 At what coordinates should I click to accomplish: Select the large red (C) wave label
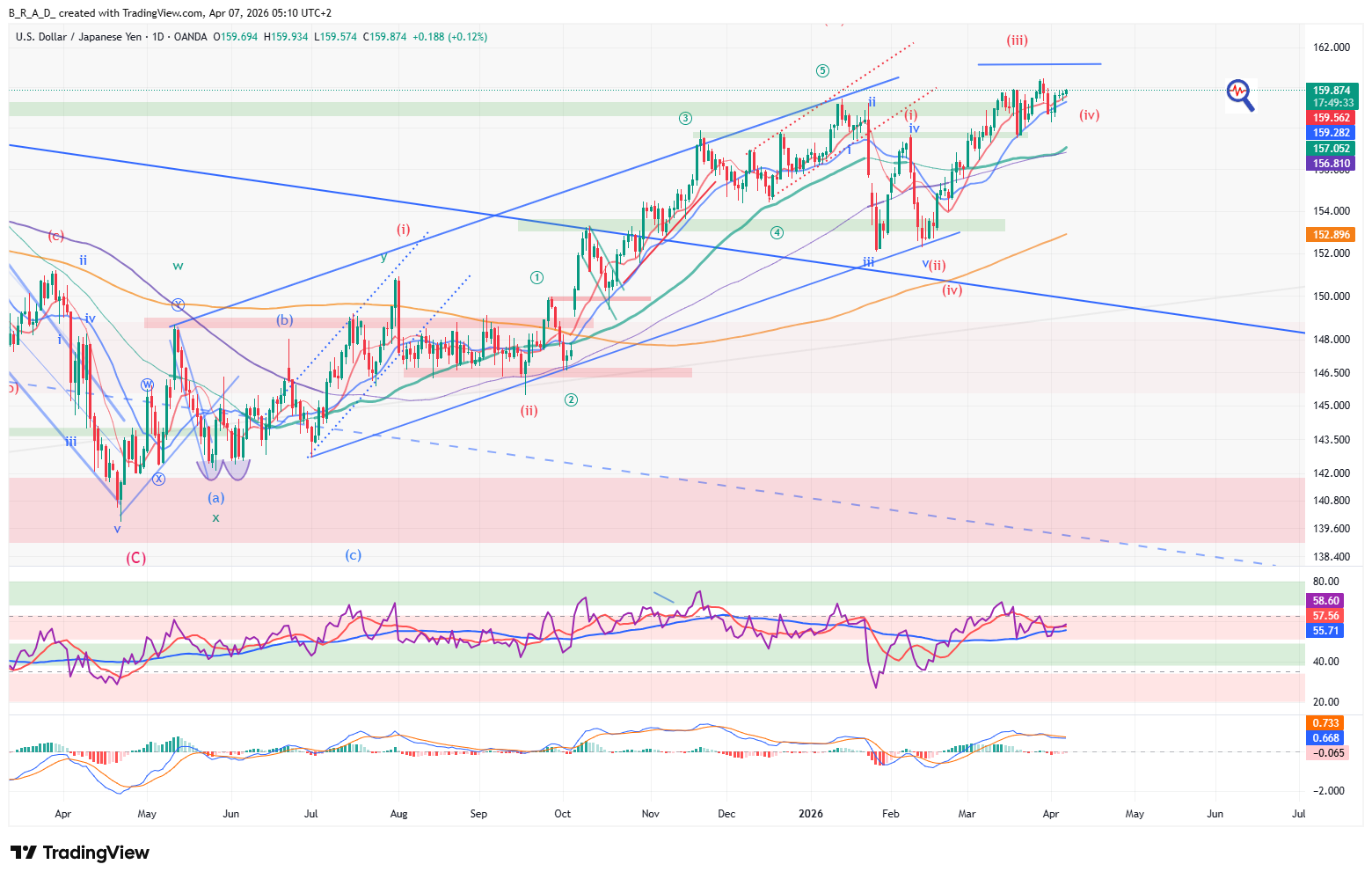pyautogui.click(x=135, y=558)
